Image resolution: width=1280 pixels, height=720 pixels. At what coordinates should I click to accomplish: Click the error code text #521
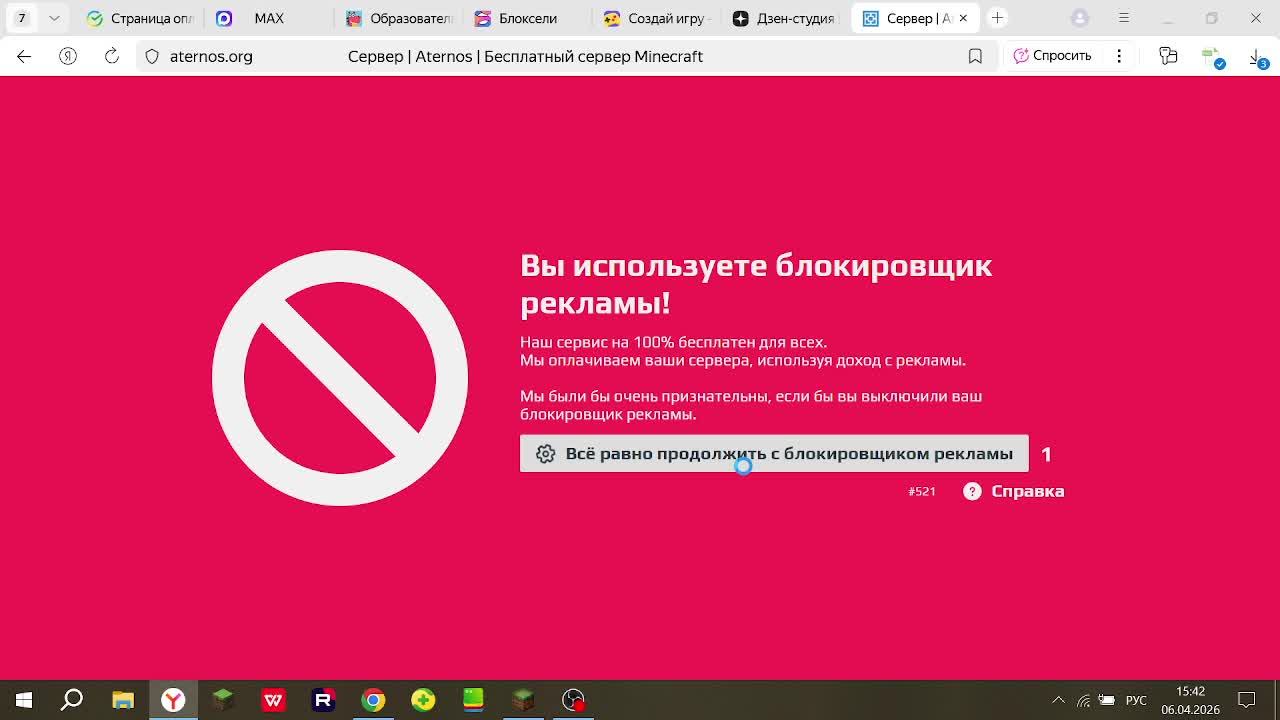pos(922,491)
